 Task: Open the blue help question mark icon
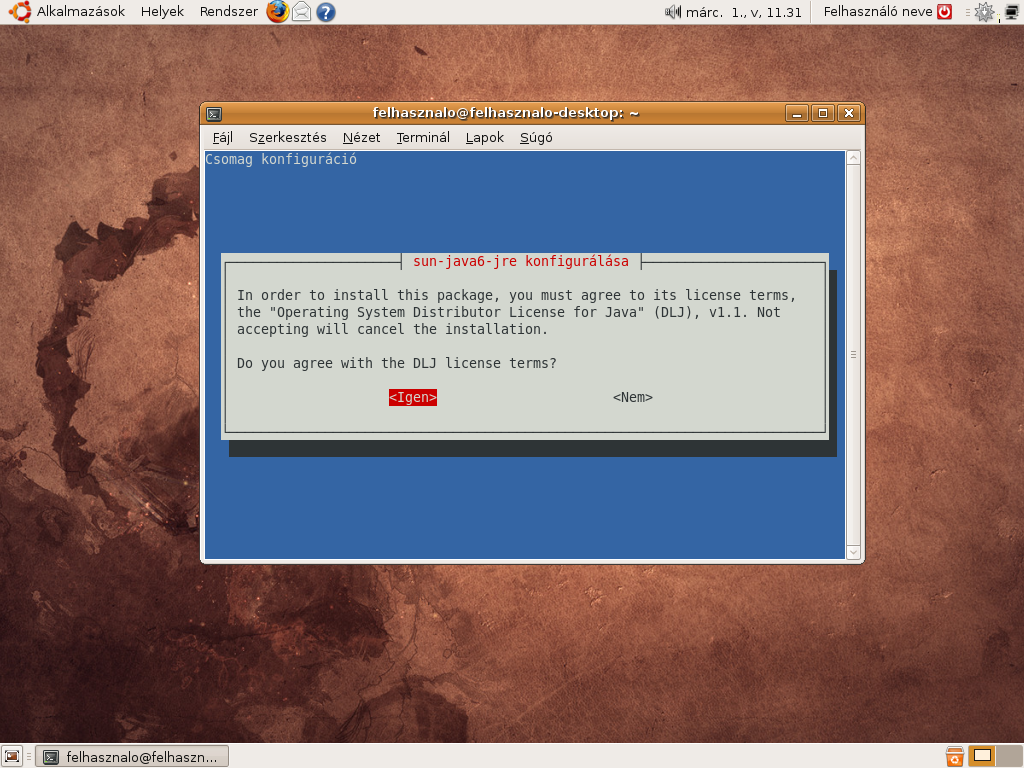click(325, 12)
